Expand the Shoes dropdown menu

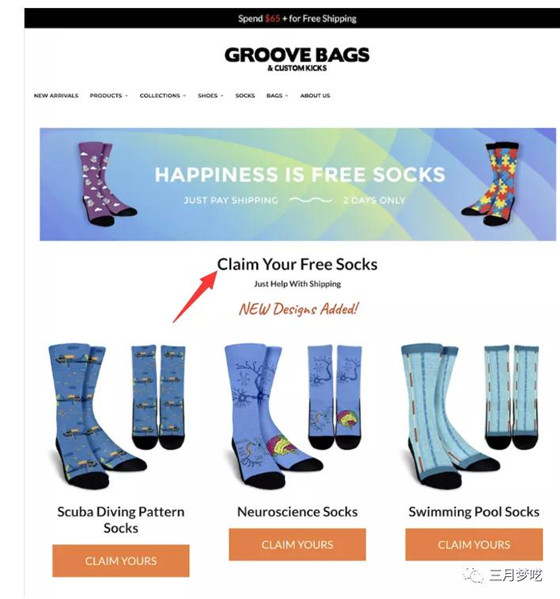210,96
